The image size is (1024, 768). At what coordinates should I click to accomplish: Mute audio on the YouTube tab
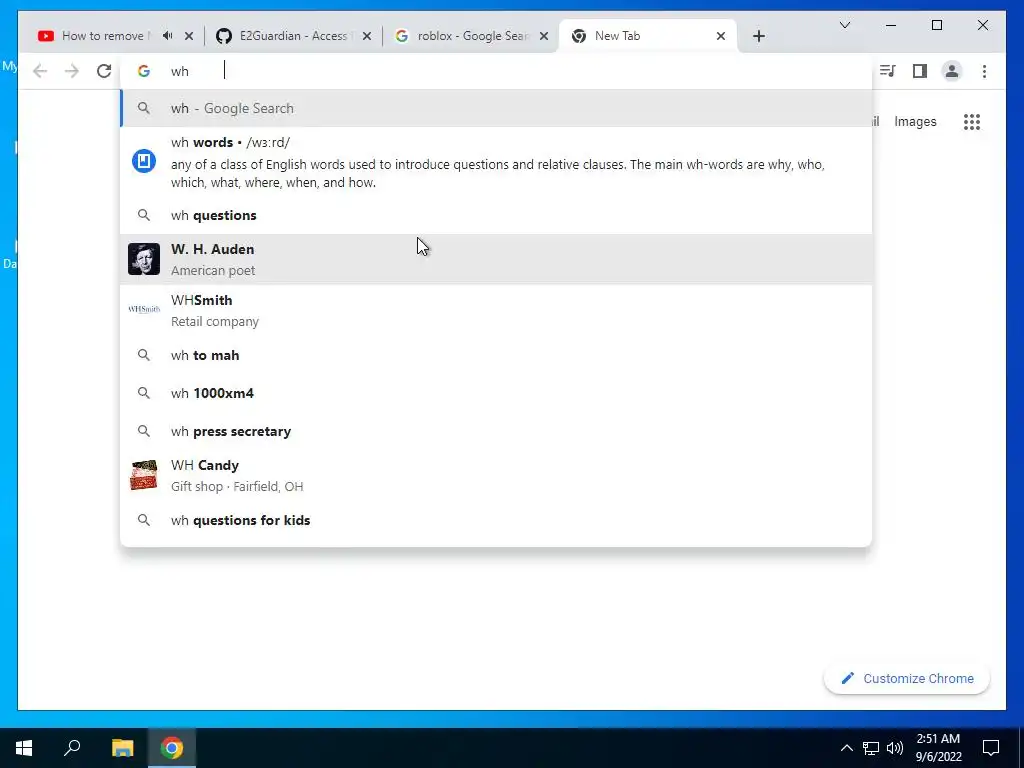[168, 36]
